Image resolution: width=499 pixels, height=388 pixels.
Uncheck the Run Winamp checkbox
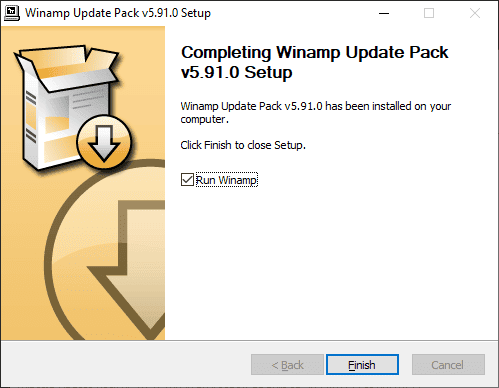187,180
